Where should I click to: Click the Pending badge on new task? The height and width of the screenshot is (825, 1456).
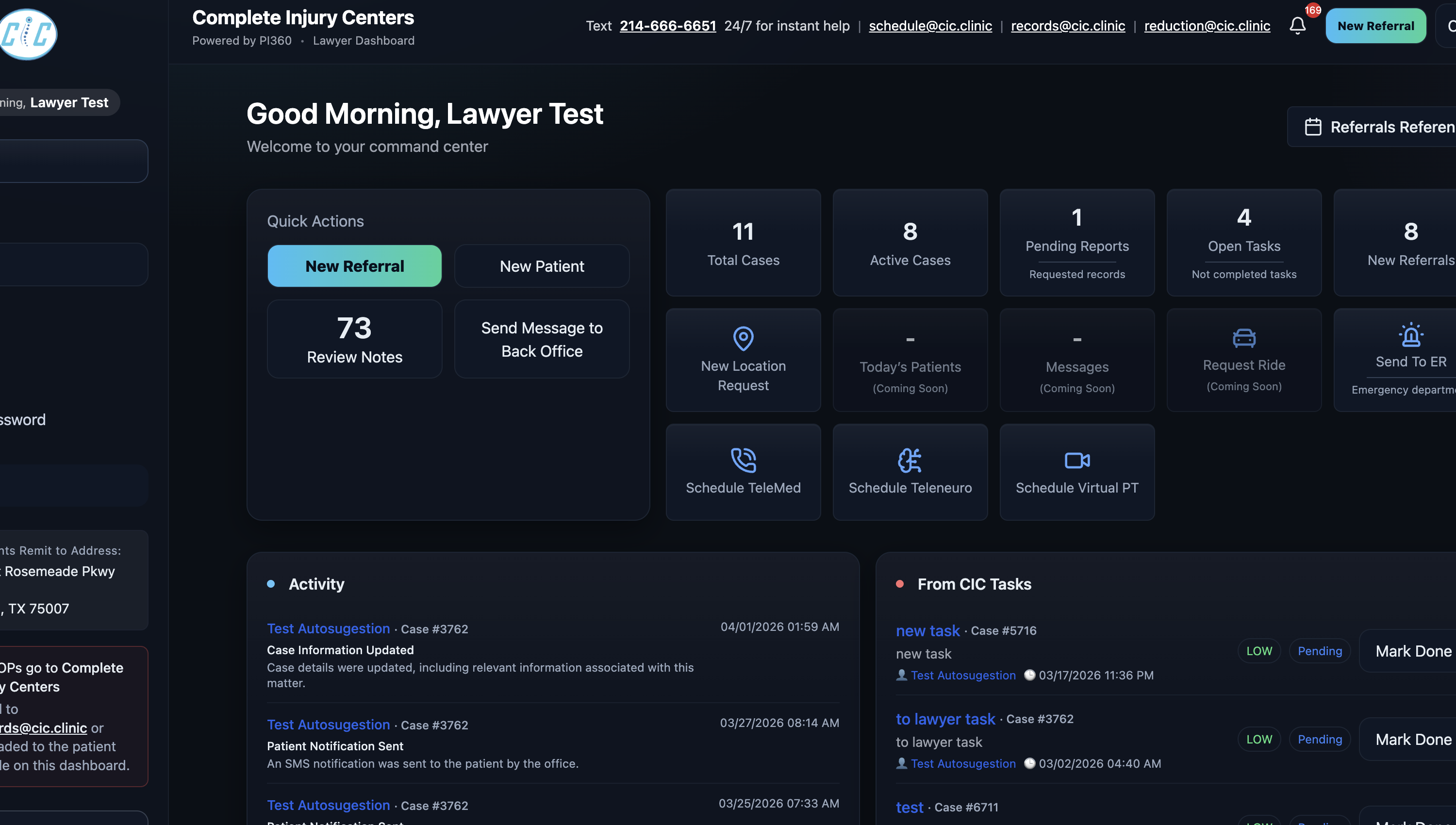point(1320,650)
